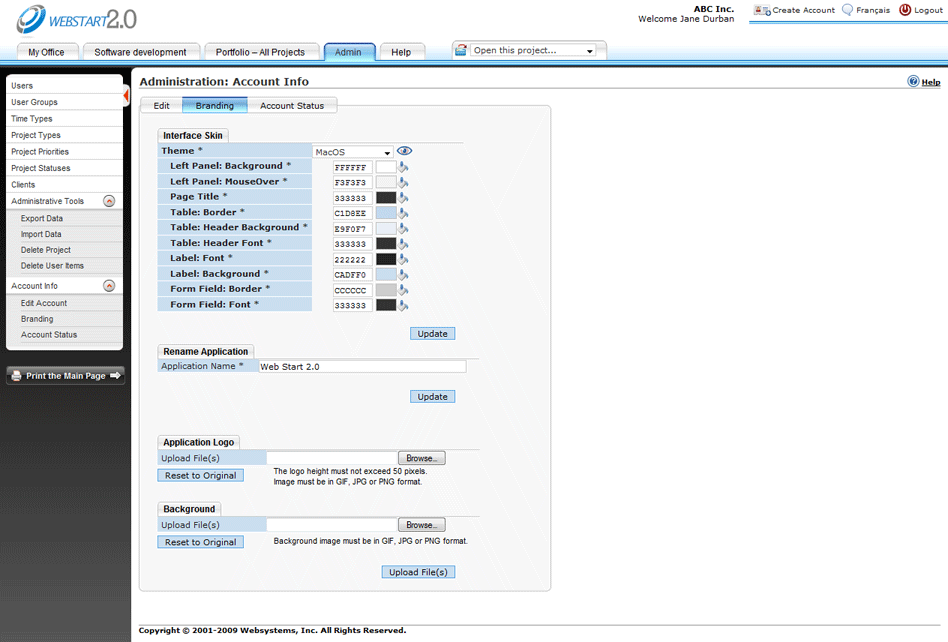The width and height of the screenshot is (948, 642).
Task: Click the Application Name text field
Action: 362,367
